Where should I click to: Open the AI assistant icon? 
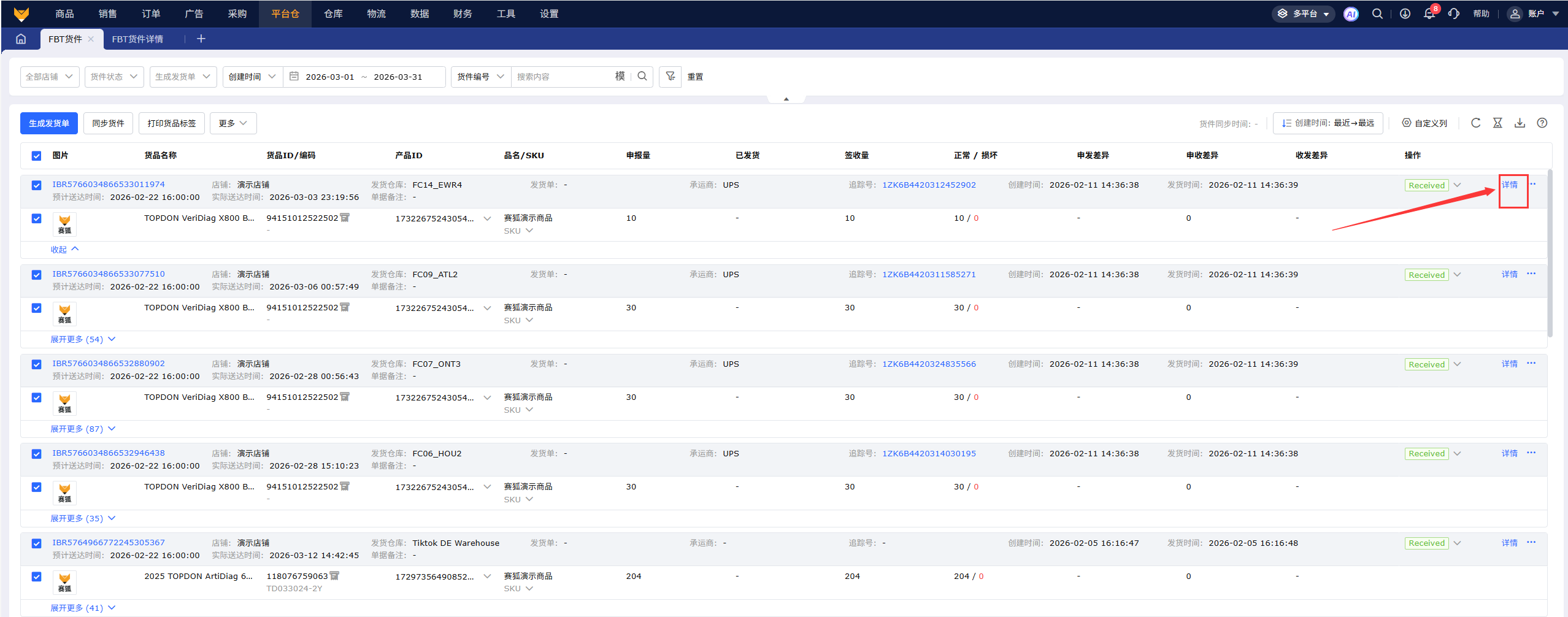(1350, 14)
